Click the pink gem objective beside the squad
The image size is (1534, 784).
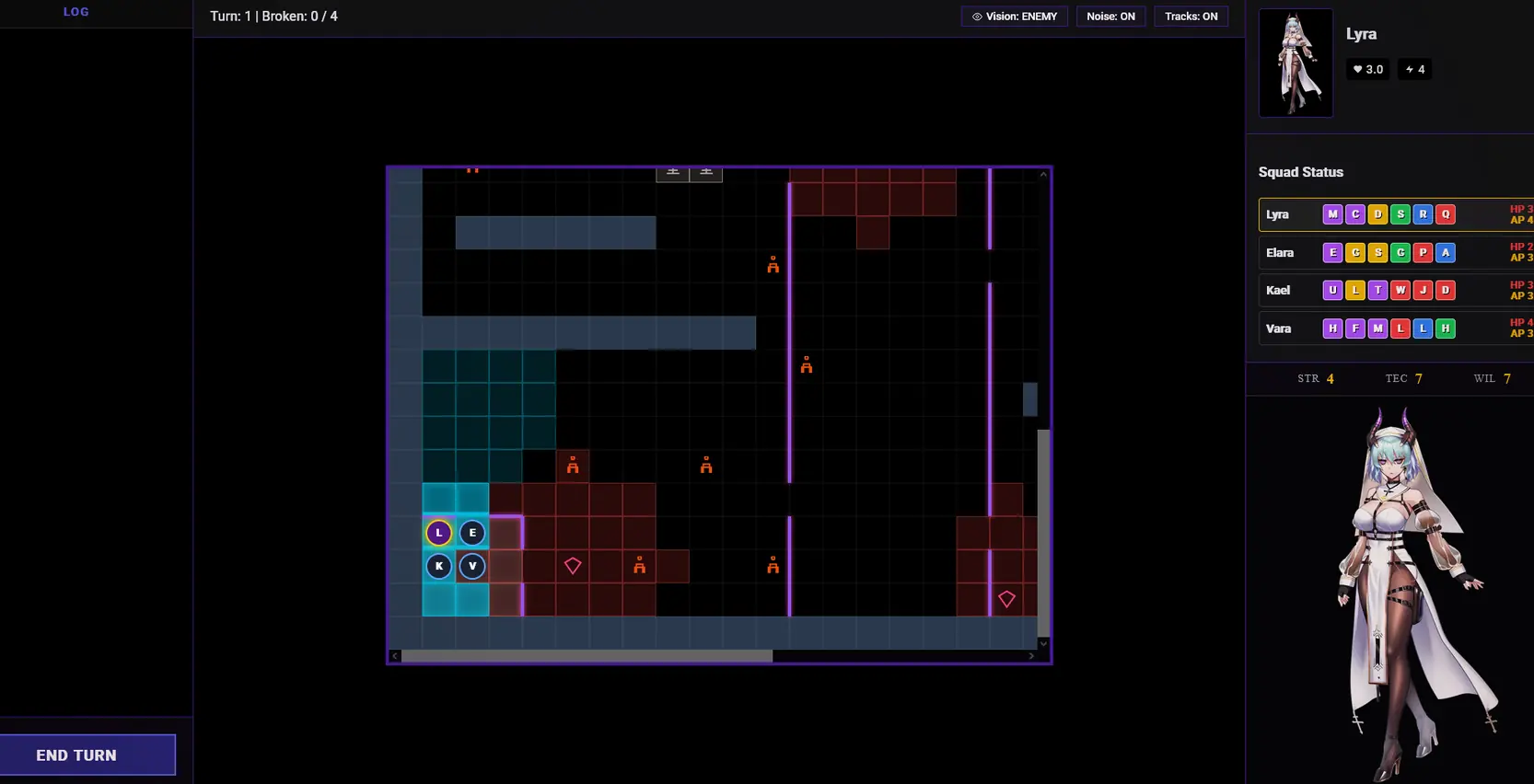[x=573, y=566]
